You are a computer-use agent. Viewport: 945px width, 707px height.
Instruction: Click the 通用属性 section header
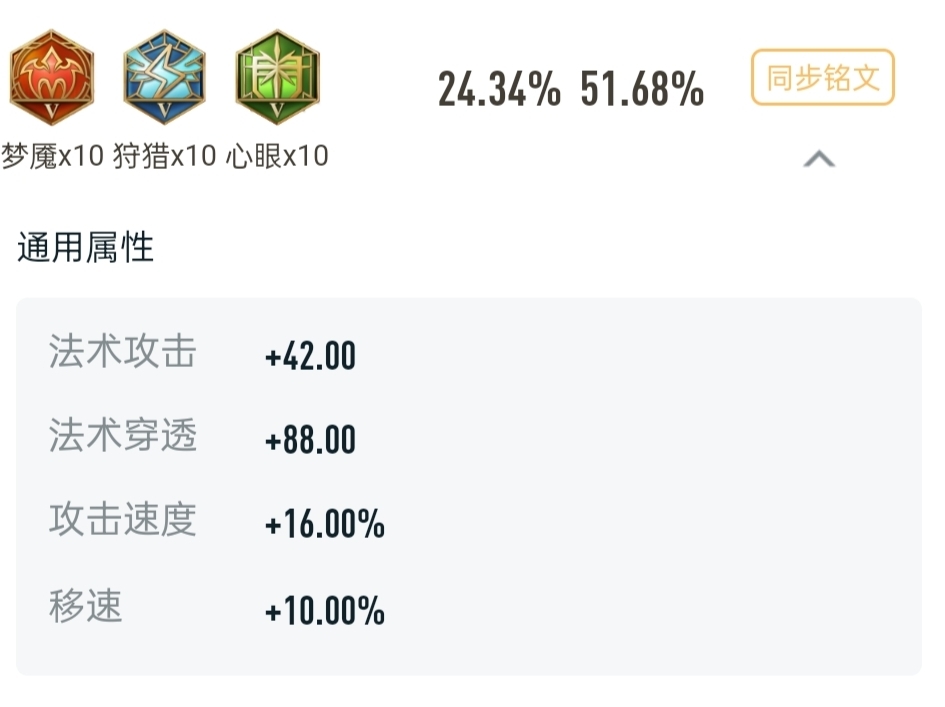tap(86, 247)
